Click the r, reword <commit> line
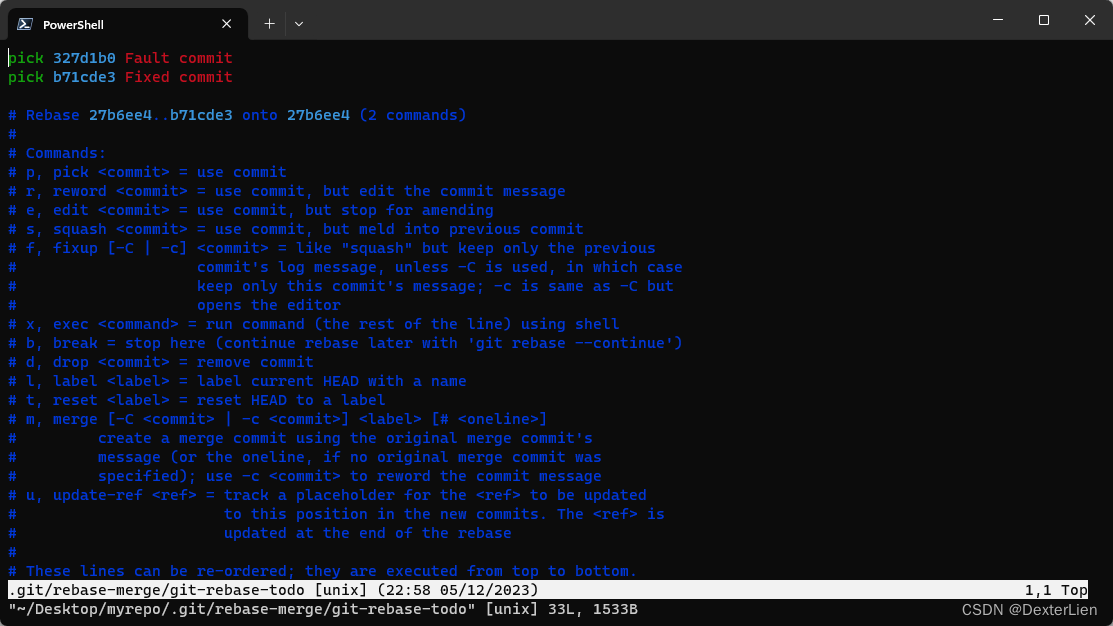Viewport: 1113px width, 626px height. [x=287, y=192]
